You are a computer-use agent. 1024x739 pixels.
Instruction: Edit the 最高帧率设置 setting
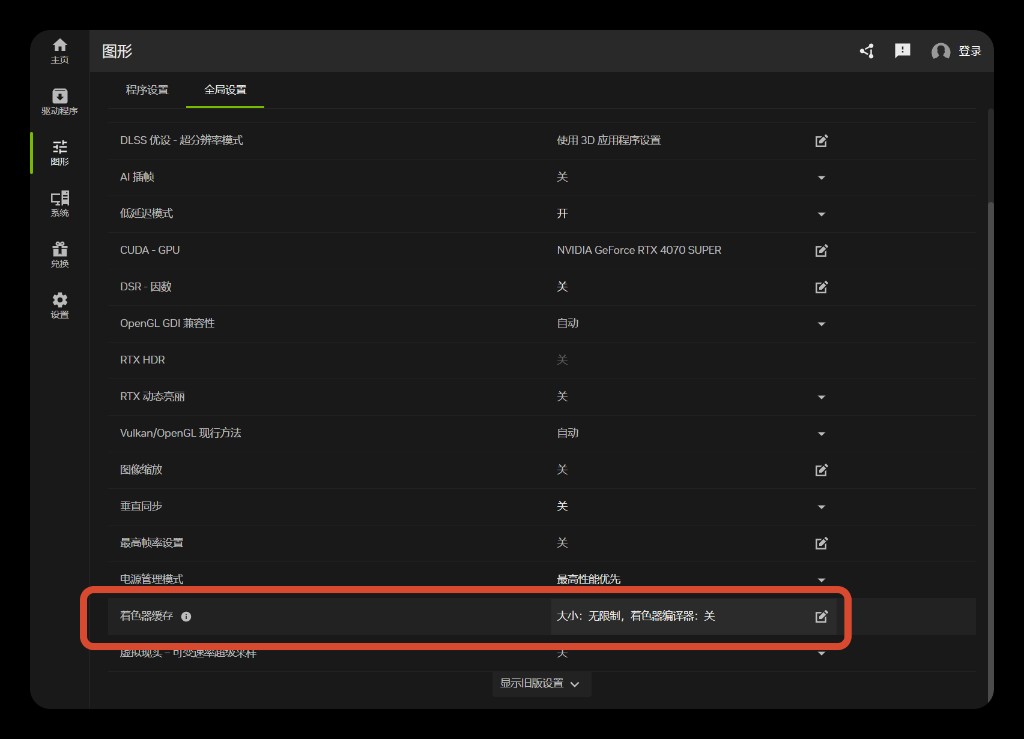point(821,542)
